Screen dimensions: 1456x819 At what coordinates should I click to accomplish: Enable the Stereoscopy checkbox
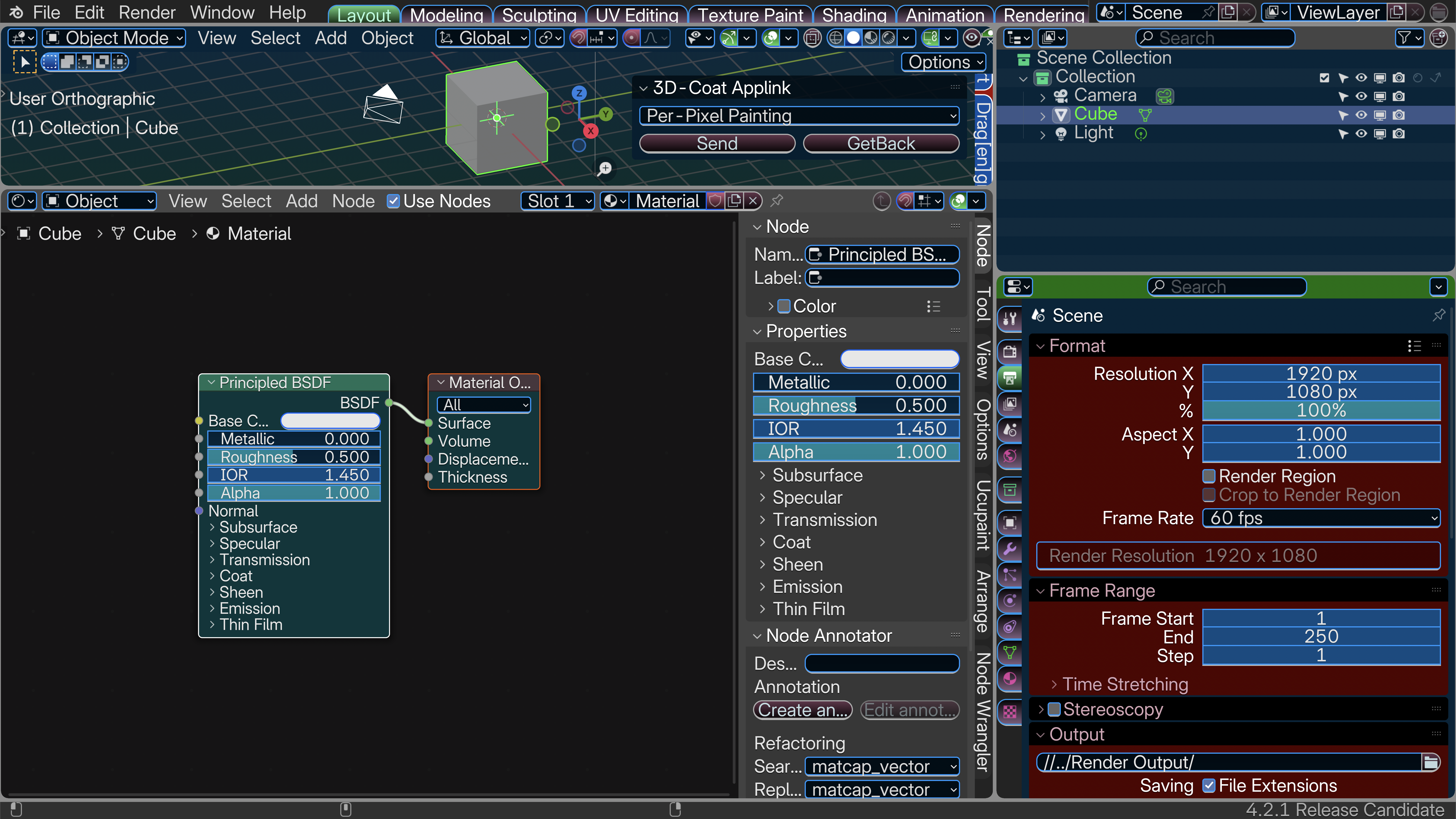(1054, 709)
